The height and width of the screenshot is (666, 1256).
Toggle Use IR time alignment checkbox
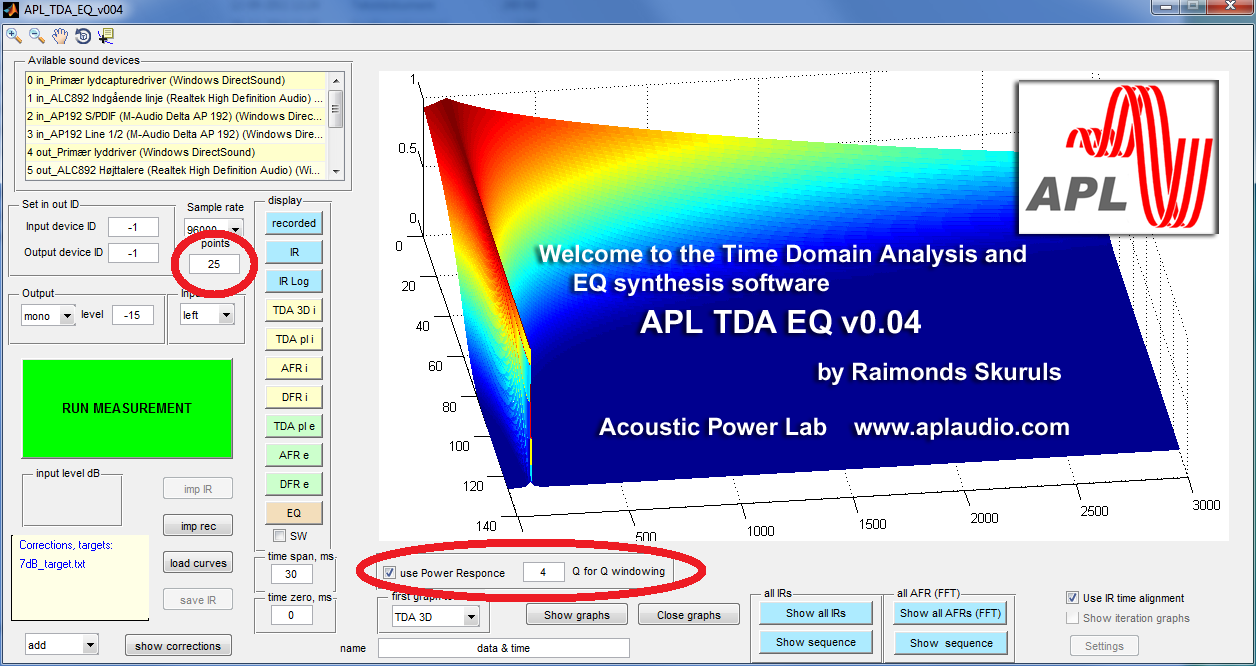click(1073, 598)
